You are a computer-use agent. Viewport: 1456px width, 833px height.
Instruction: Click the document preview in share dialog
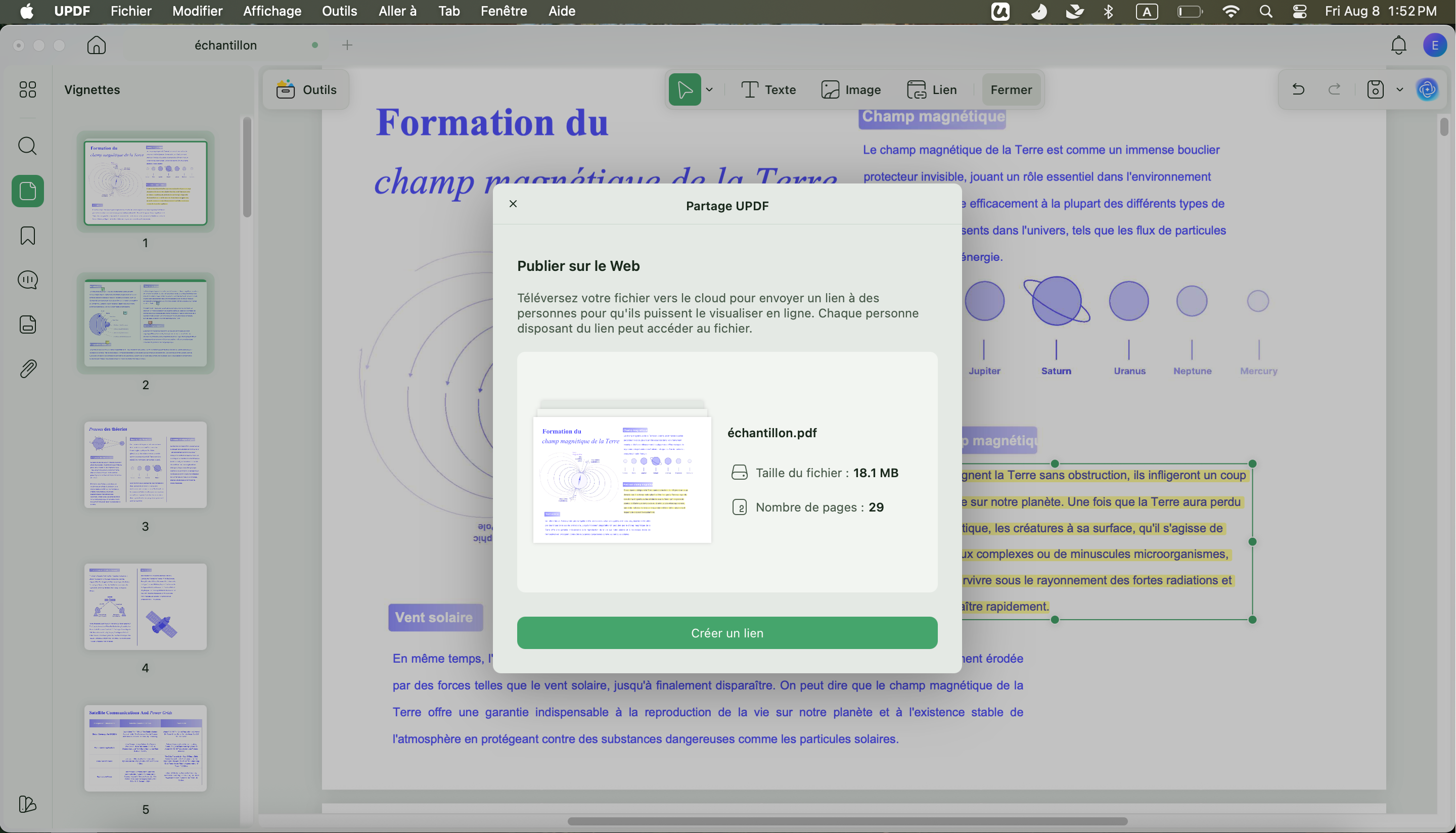[622, 472]
